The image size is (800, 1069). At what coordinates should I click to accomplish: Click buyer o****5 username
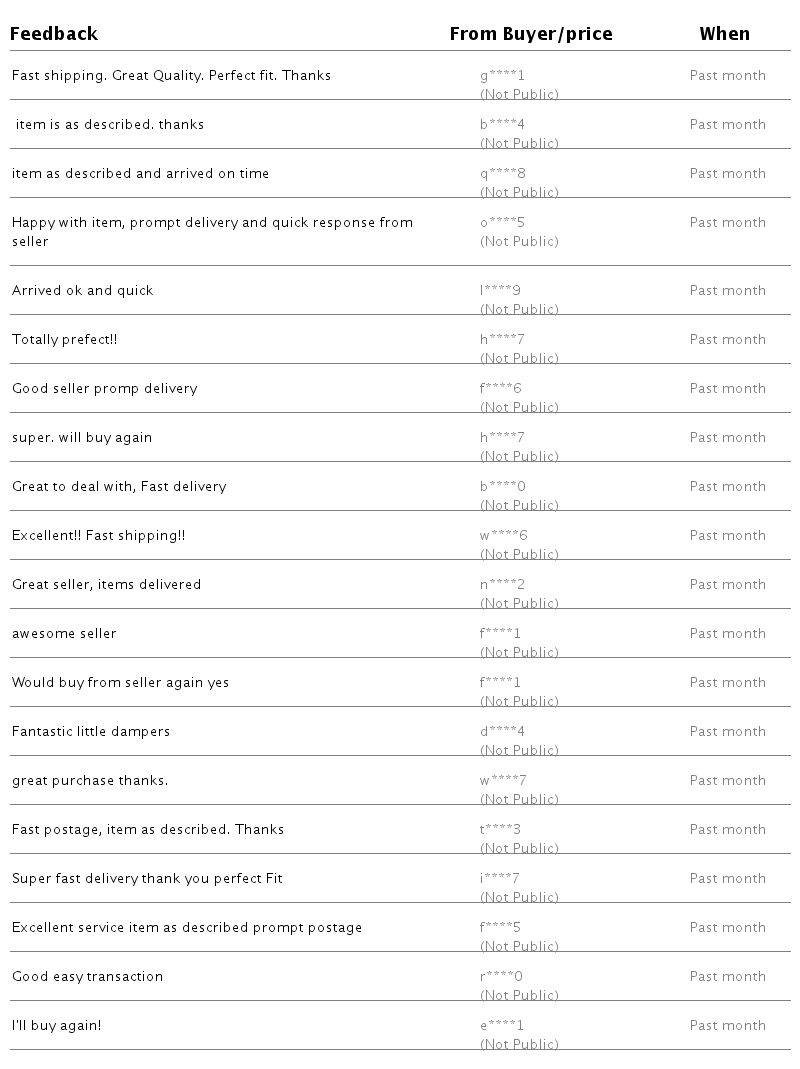(x=502, y=223)
